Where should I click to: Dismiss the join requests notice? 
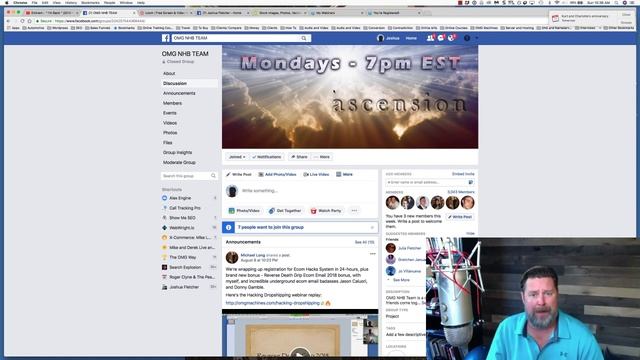[x=372, y=227]
